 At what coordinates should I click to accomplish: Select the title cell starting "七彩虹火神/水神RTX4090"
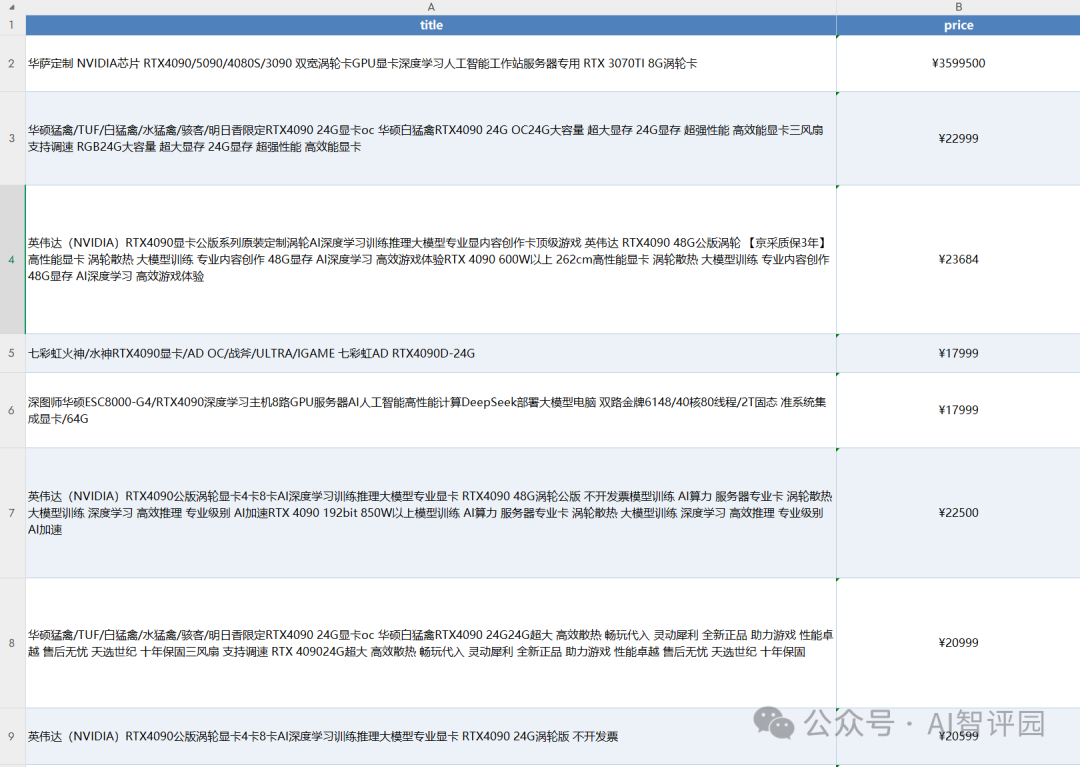(431, 353)
